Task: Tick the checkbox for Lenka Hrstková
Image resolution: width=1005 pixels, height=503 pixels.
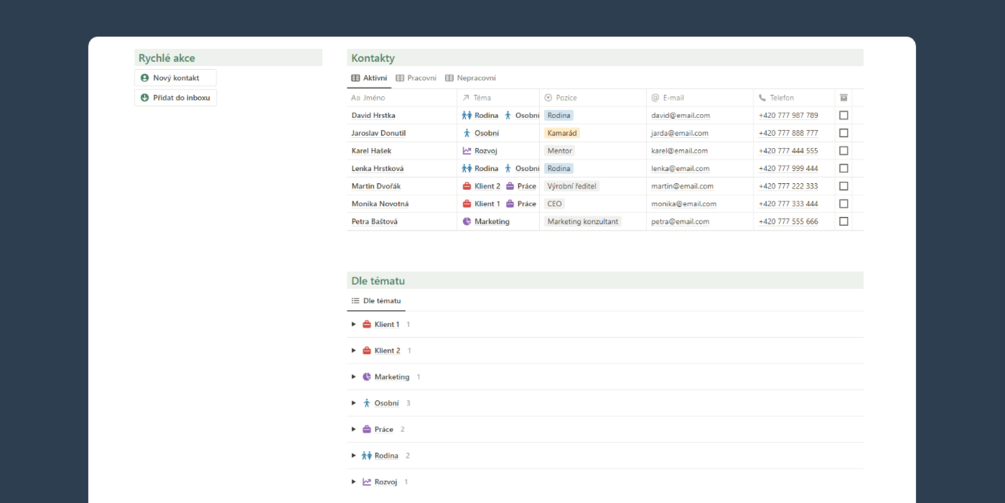Action: click(x=843, y=169)
